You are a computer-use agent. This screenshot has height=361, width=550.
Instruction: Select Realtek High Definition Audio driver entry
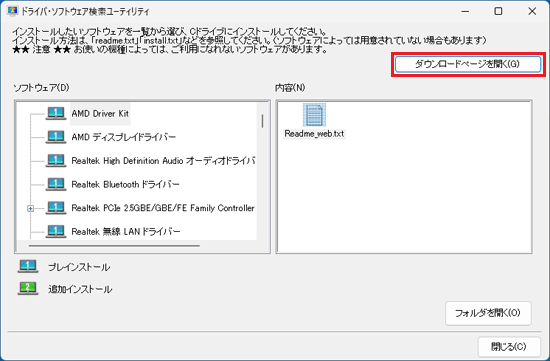point(163,161)
